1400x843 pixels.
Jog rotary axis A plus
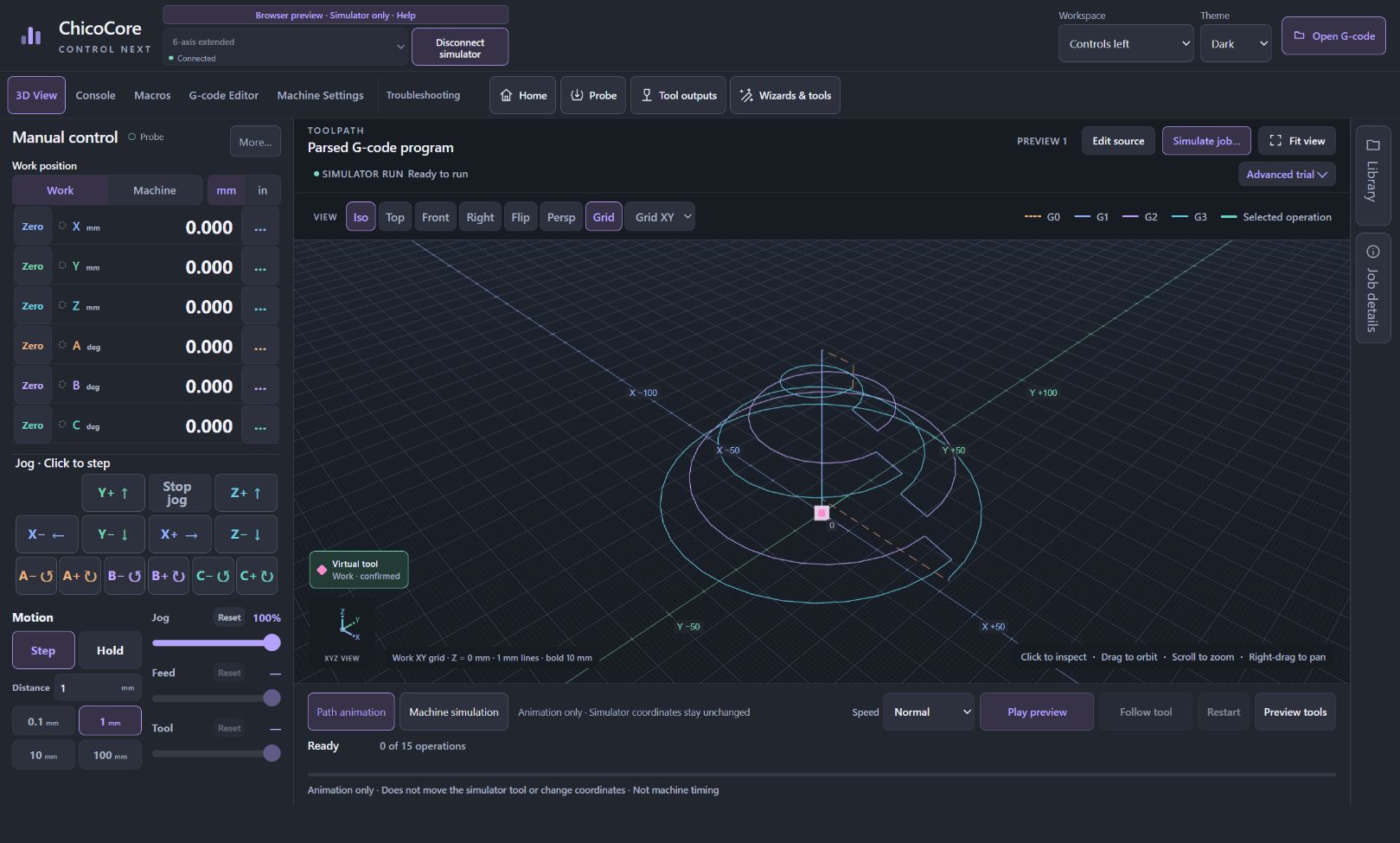(80, 576)
